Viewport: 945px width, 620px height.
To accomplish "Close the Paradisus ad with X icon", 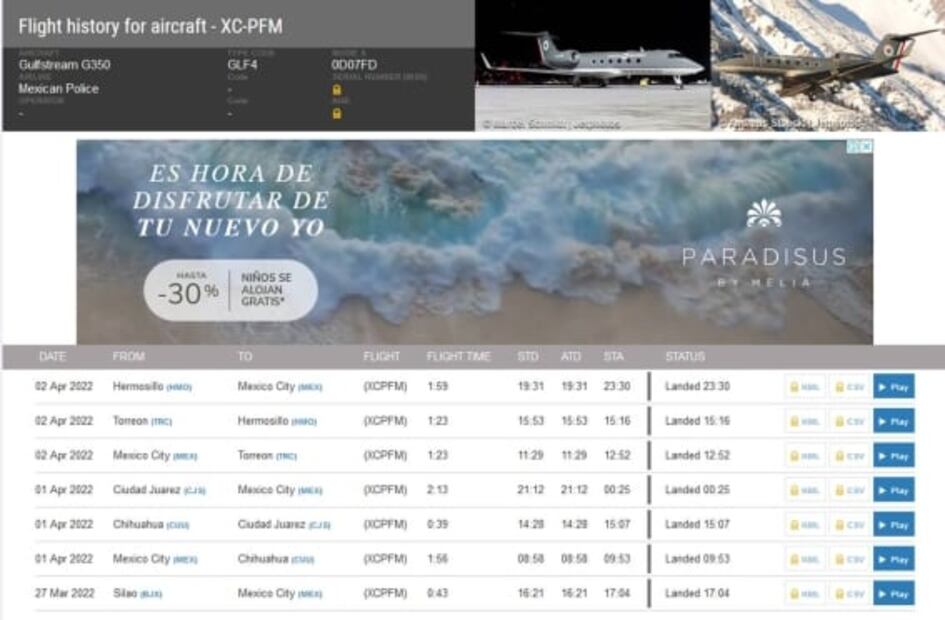I will tap(866, 147).
